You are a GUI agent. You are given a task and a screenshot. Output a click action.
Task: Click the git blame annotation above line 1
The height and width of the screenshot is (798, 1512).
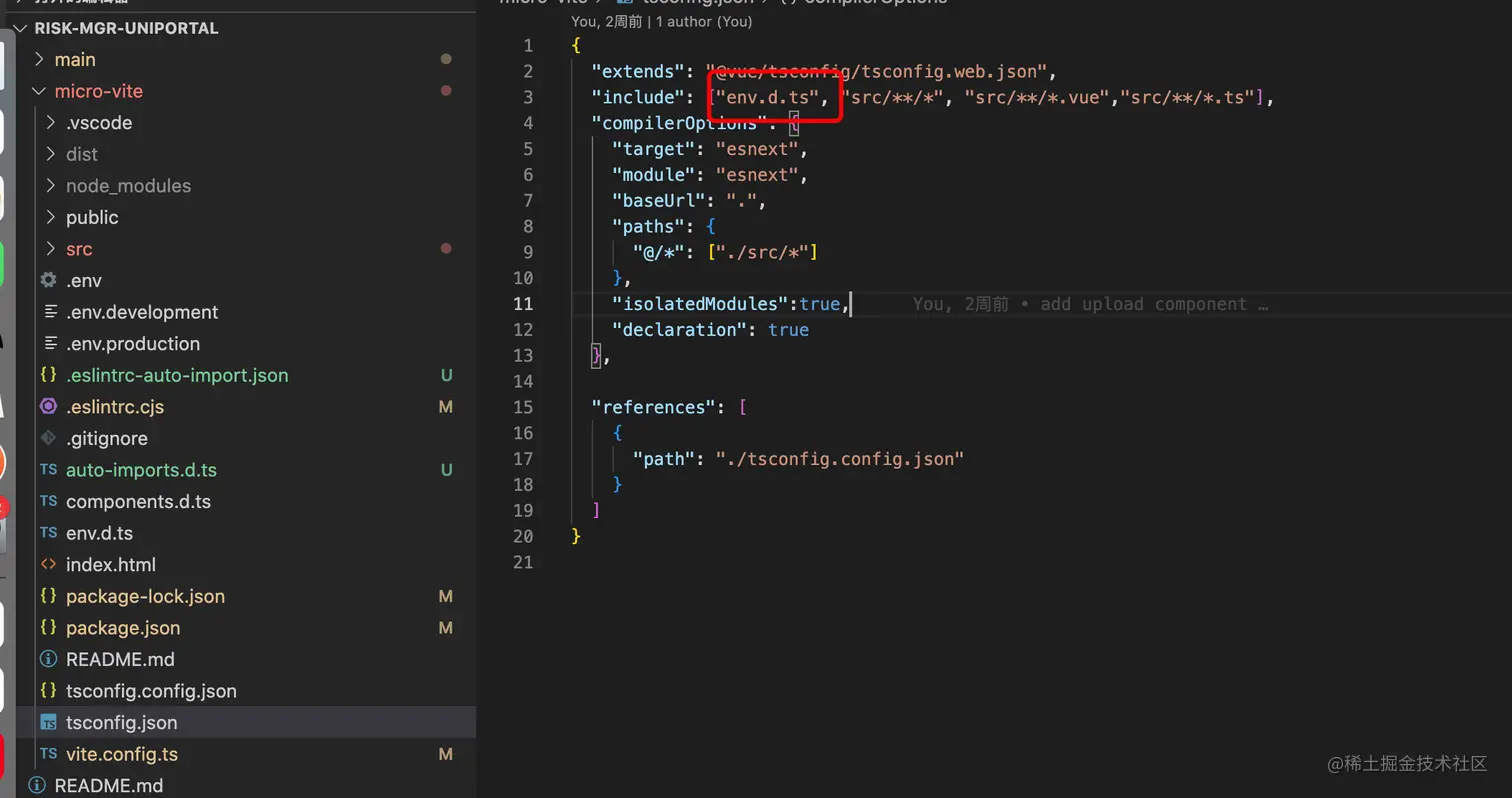[661, 22]
